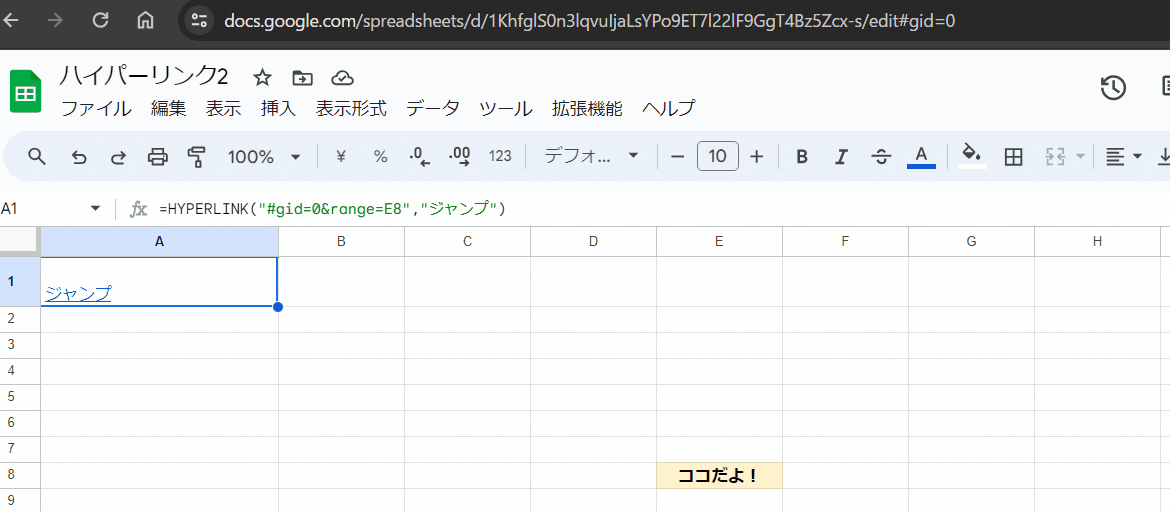Follow the ジャンプ link in A1
The image size is (1170, 512).
78,293
